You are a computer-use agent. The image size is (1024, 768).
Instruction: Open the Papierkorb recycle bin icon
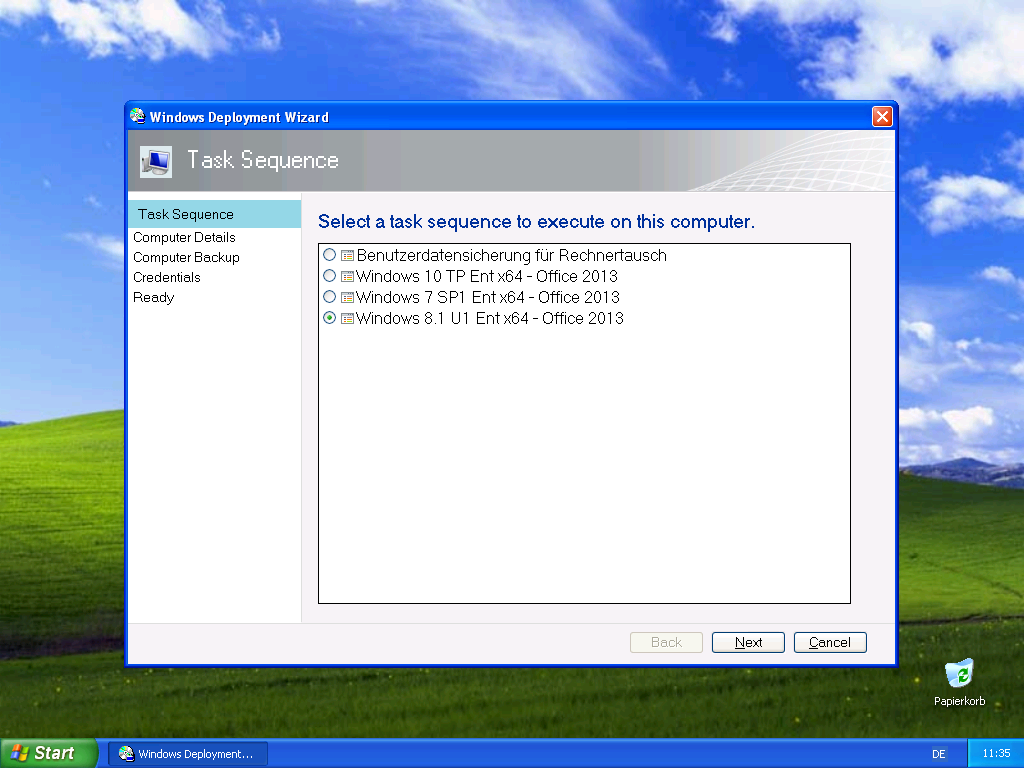(959, 673)
